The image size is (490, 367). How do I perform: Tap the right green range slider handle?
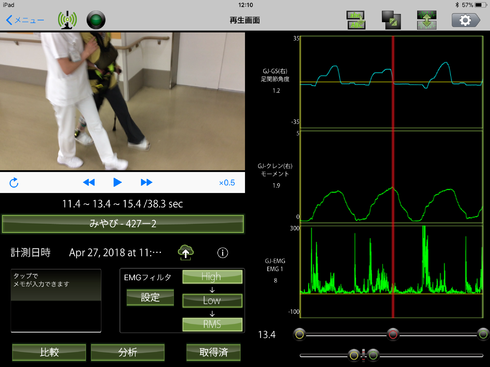coord(483,334)
